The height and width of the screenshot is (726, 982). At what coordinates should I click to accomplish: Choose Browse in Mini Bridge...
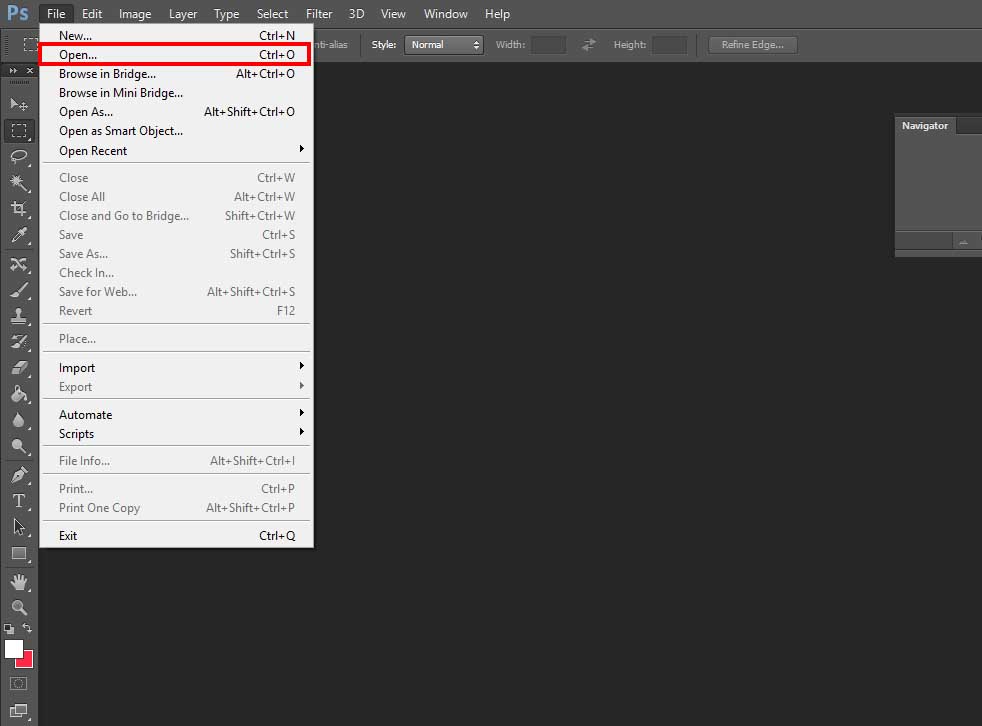point(177,93)
